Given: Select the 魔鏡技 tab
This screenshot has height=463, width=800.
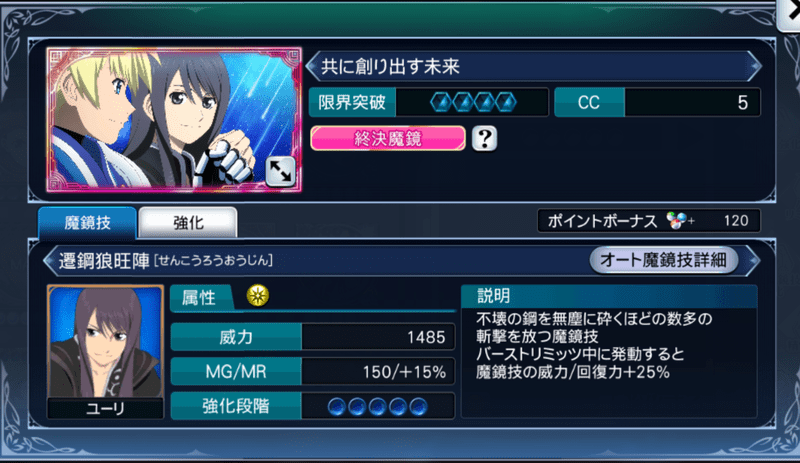Looking at the screenshot, I should [x=87, y=223].
